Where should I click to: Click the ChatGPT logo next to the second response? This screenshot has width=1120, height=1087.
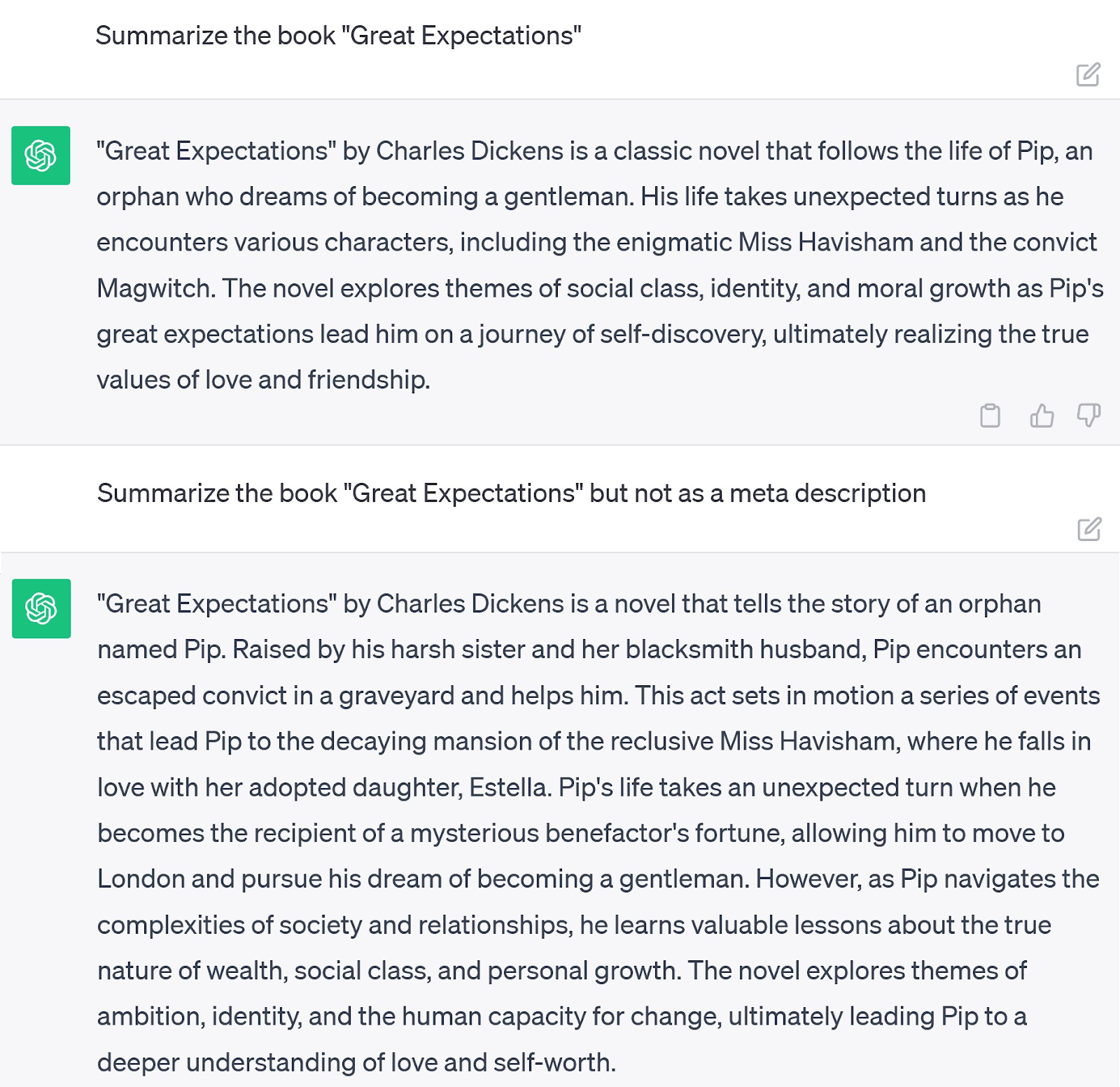coord(41,608)
